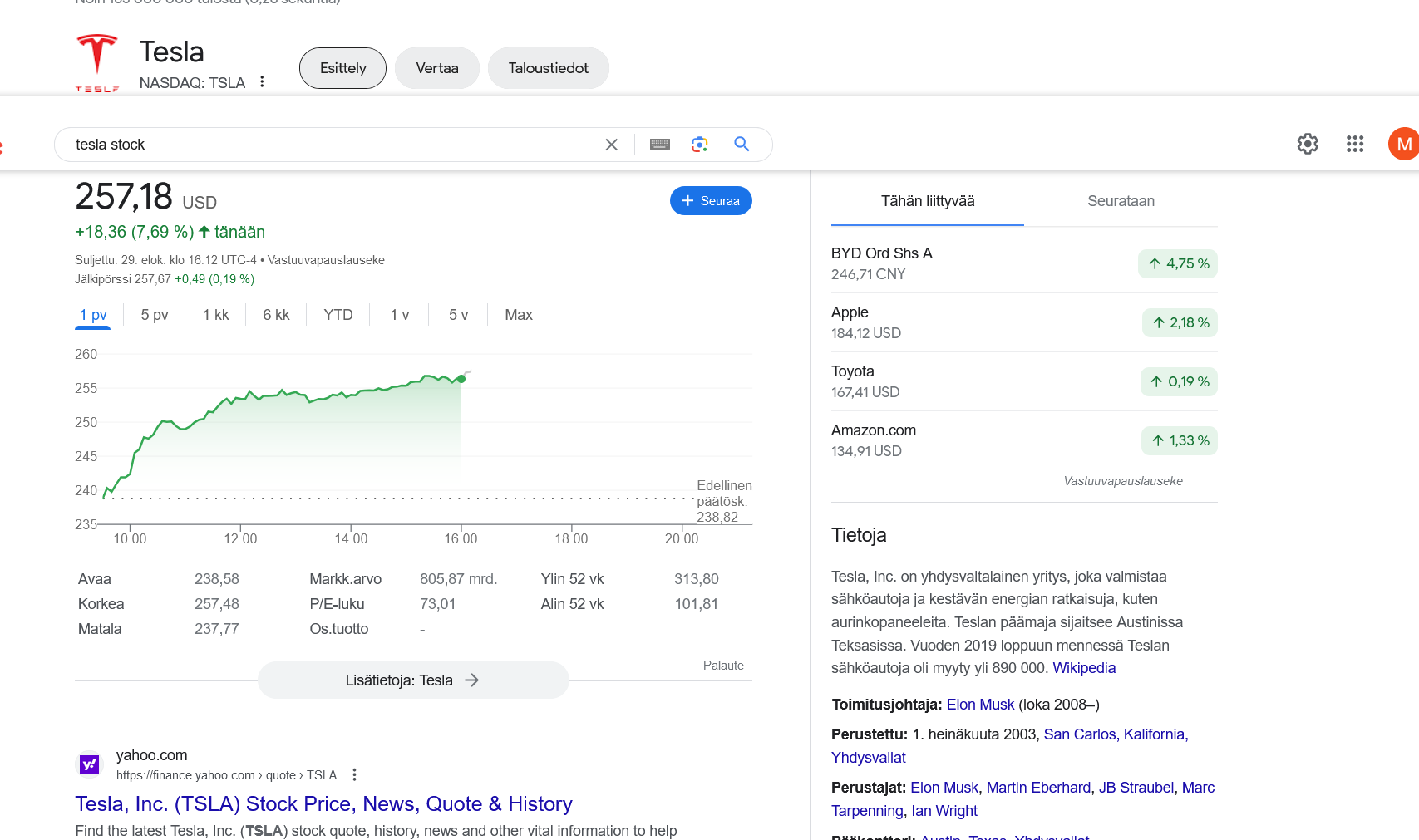This screenshot has height=840, width=1419.
Task: Open yahoo.com result three-dot menu
Action: click(x=354, y=774)
